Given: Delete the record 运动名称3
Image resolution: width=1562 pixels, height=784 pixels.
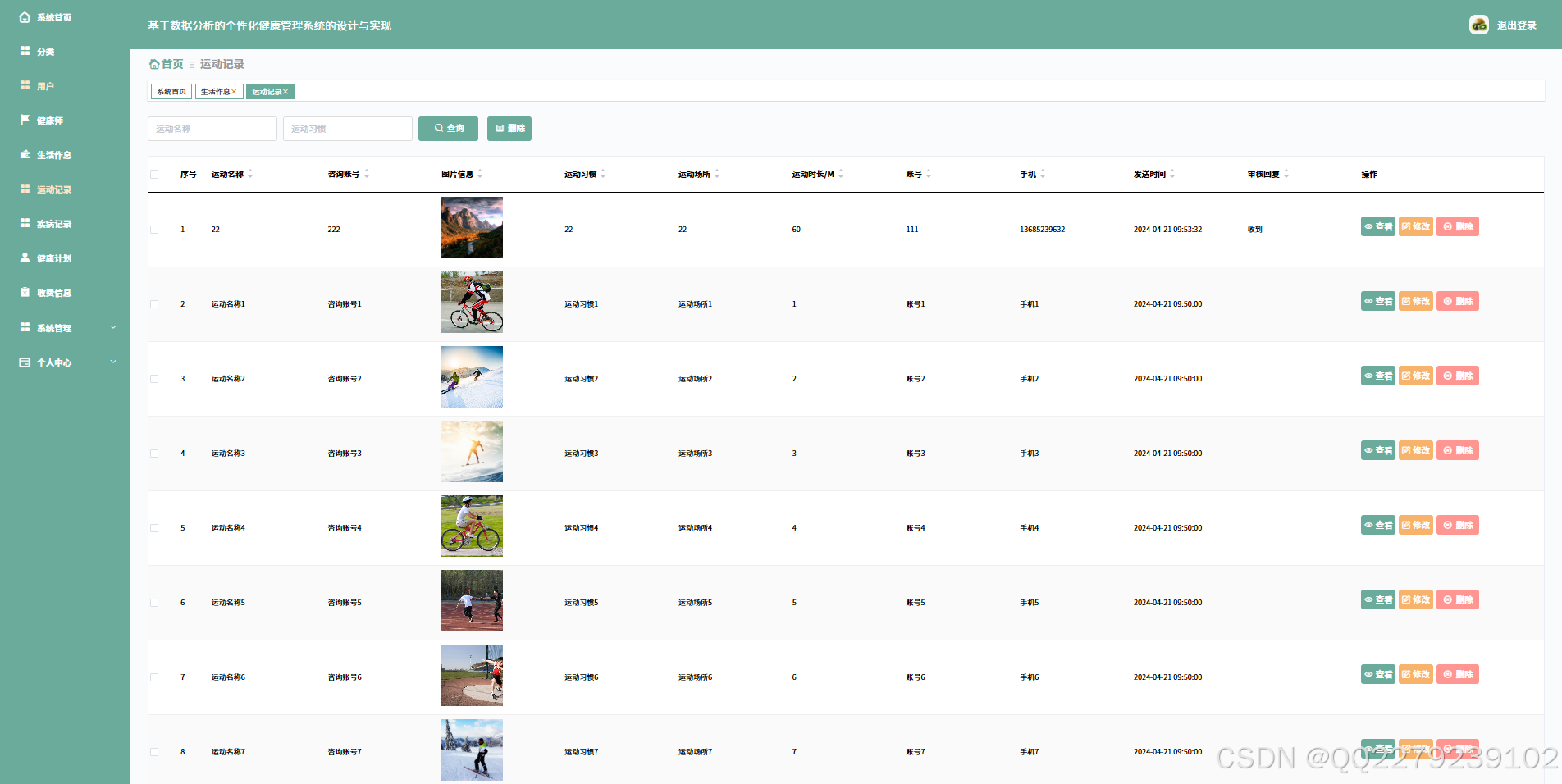Looking at the screenshot, I should point(1458,450).
